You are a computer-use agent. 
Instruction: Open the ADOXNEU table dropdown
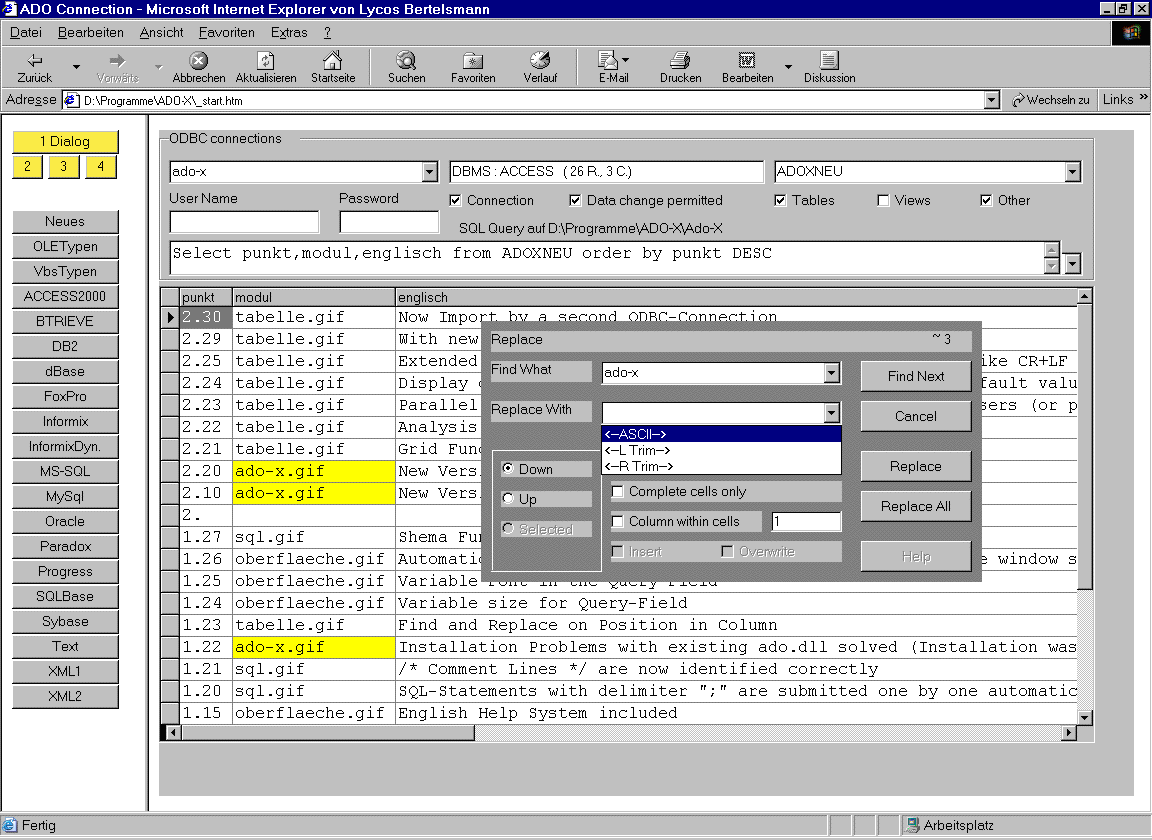1073,172
